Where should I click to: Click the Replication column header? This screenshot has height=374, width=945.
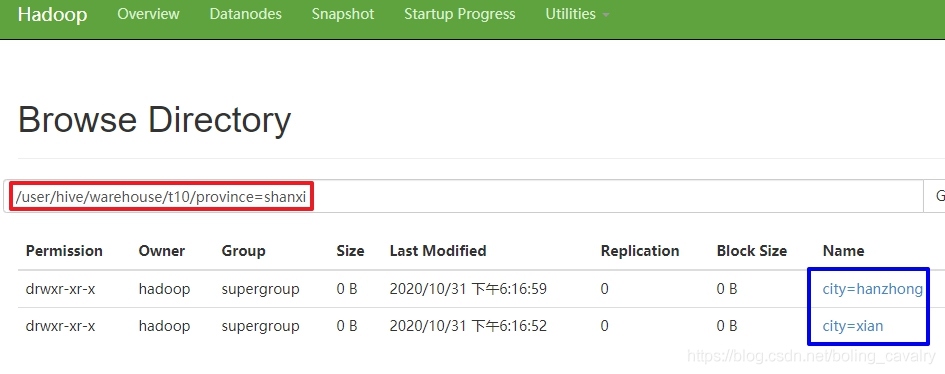click(x=640, y=251)
